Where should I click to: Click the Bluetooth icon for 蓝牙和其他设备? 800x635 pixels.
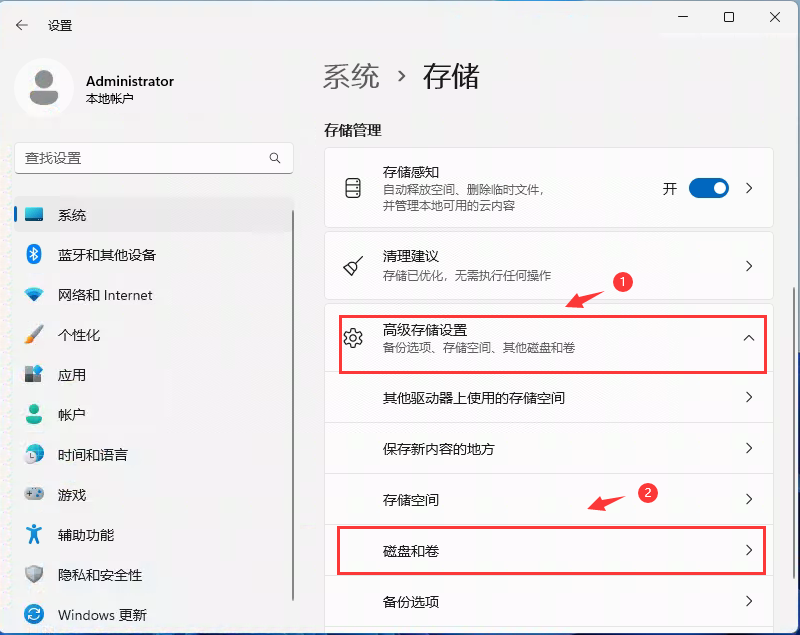pos(34,255)
